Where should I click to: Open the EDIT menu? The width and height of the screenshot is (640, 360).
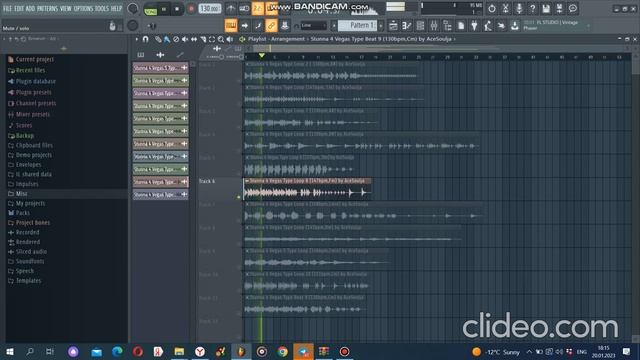coord(19,9)
